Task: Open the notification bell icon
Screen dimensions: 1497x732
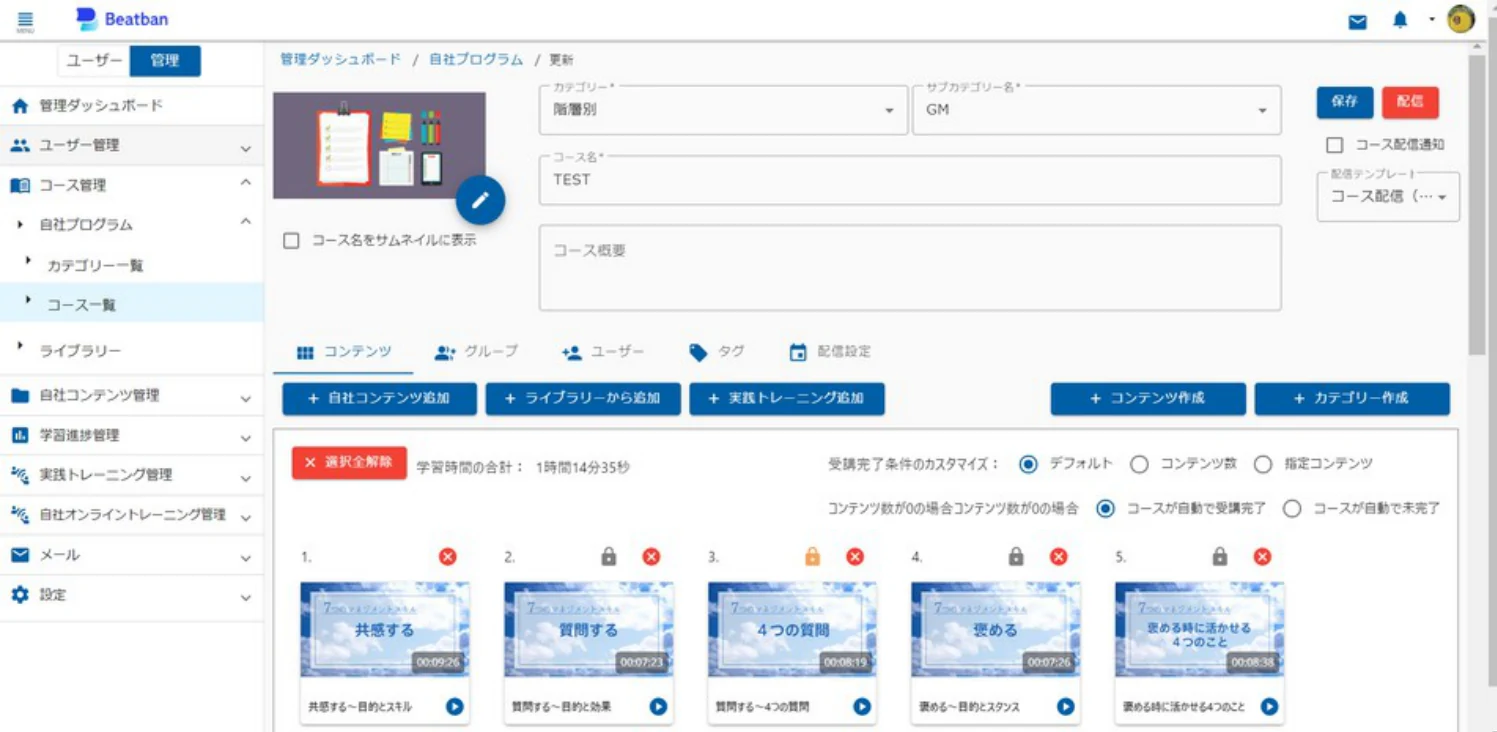Action: pyautogui.click(x=1400, y=21)
